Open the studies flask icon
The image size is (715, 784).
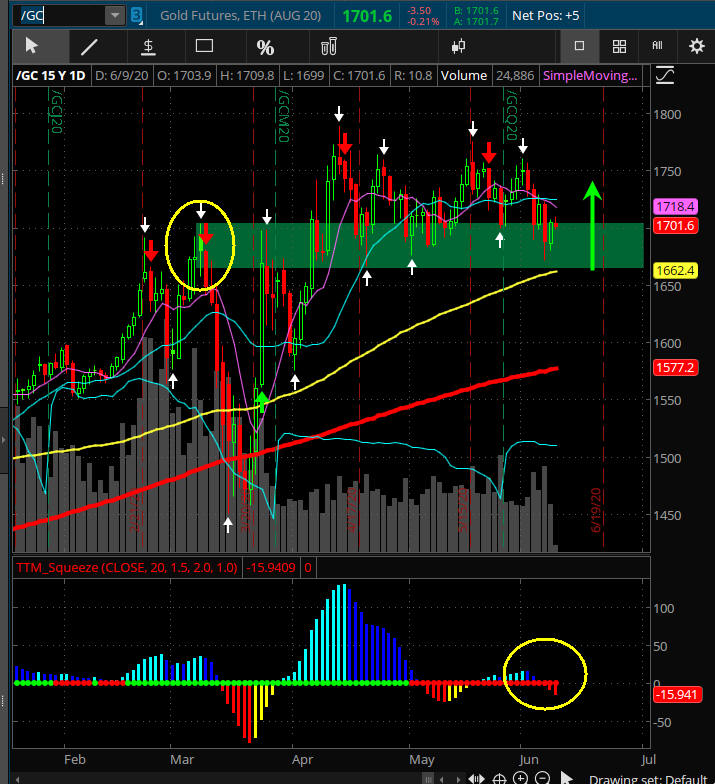point(327,46)
